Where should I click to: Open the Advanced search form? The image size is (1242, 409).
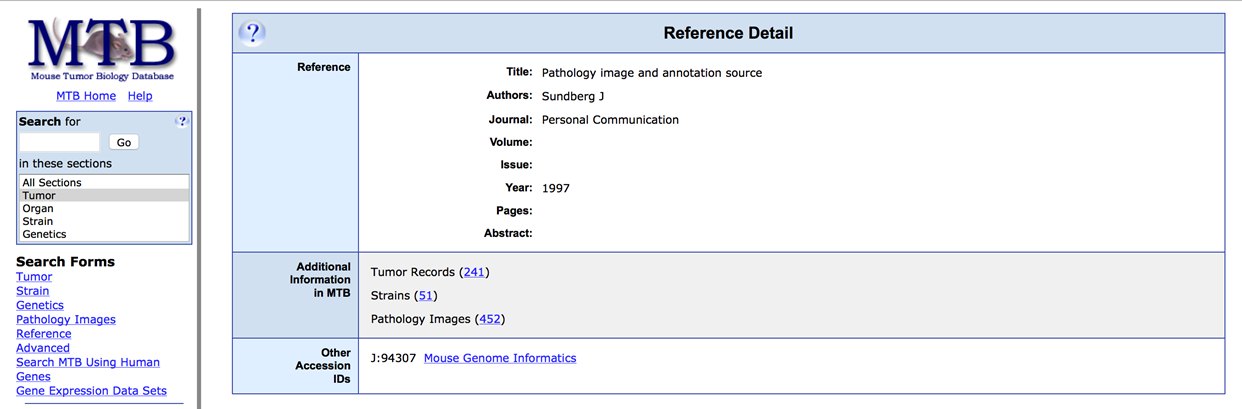click(x=43, y=348)
